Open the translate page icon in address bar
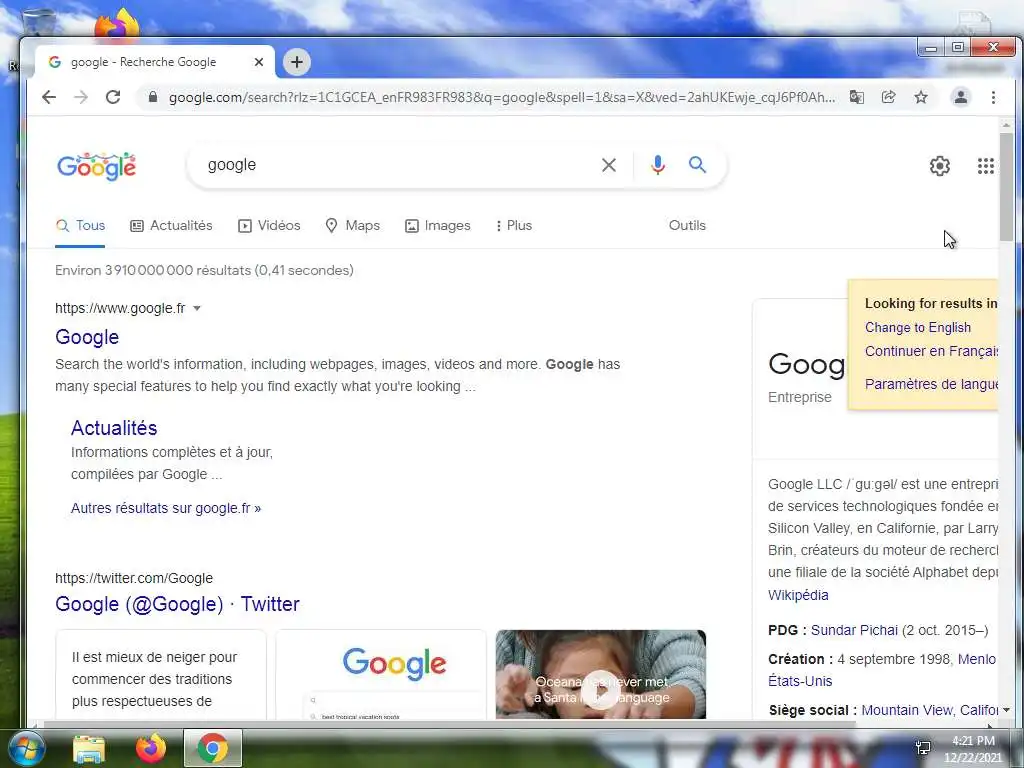1024x768 pixels. click(x=856, y=97)
